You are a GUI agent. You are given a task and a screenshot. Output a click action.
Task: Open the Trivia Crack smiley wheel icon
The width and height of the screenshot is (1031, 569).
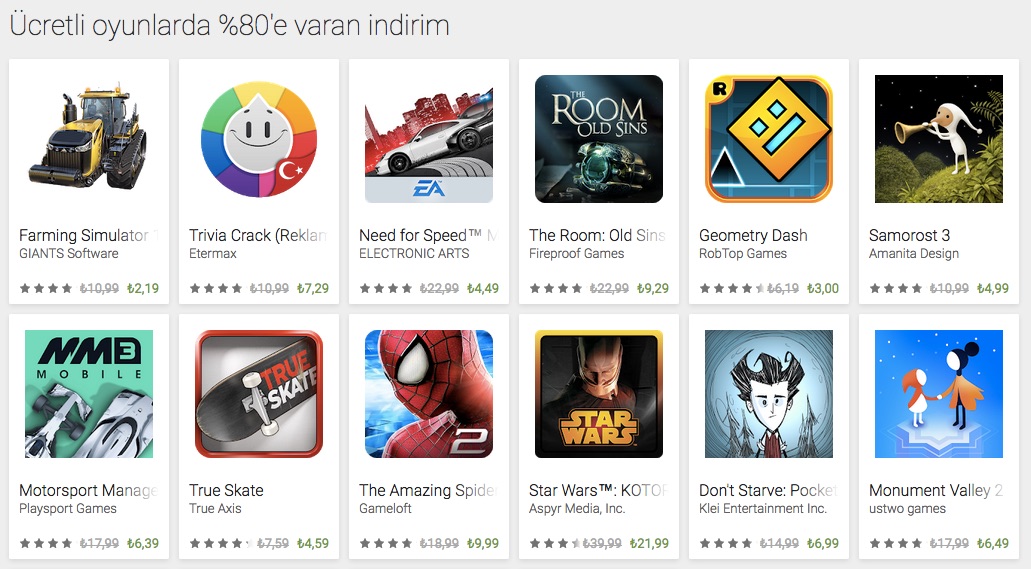coord(259,139)
